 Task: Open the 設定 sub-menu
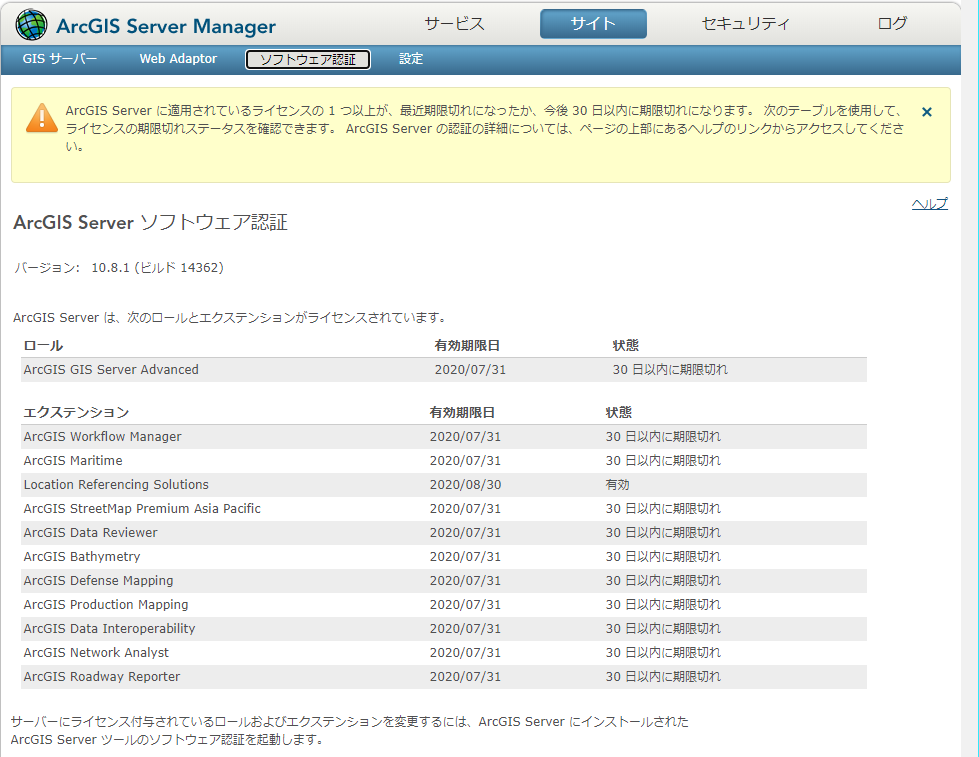tap(411, 59)
